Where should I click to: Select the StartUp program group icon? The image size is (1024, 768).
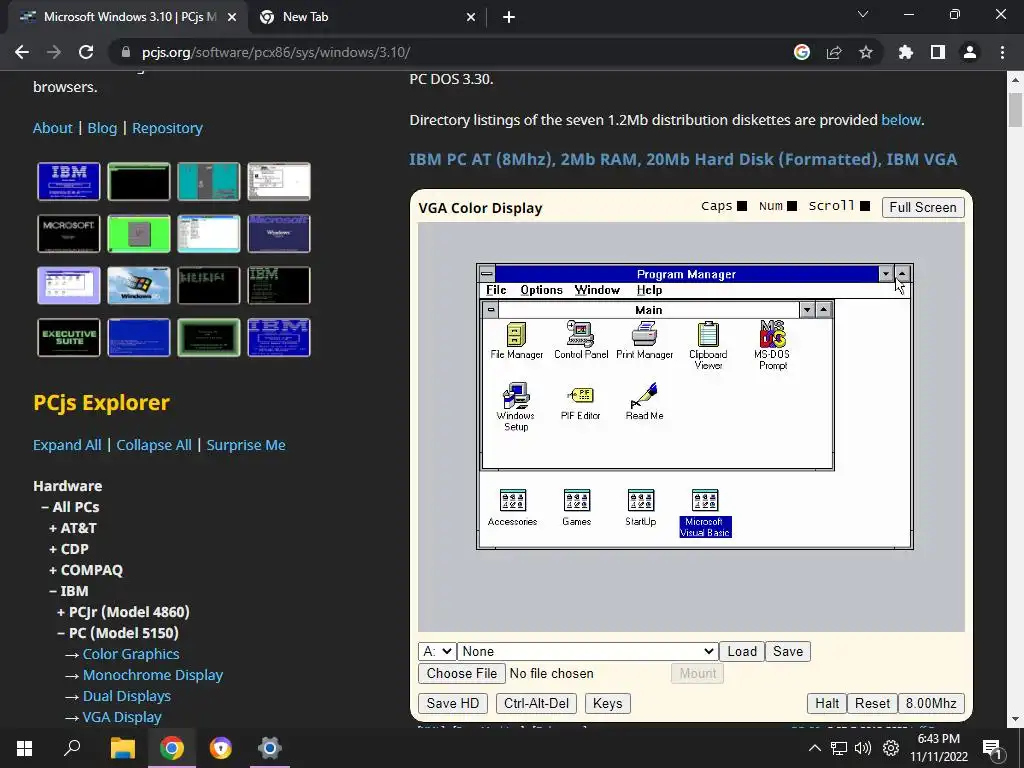641,507
